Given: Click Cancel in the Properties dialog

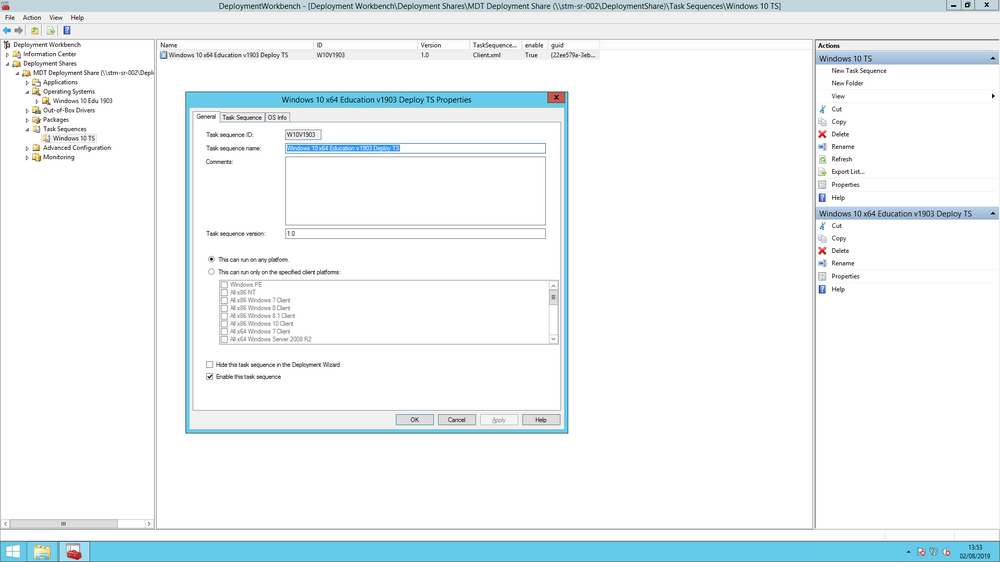Looking at the screenshot, I should coord(457,420).
